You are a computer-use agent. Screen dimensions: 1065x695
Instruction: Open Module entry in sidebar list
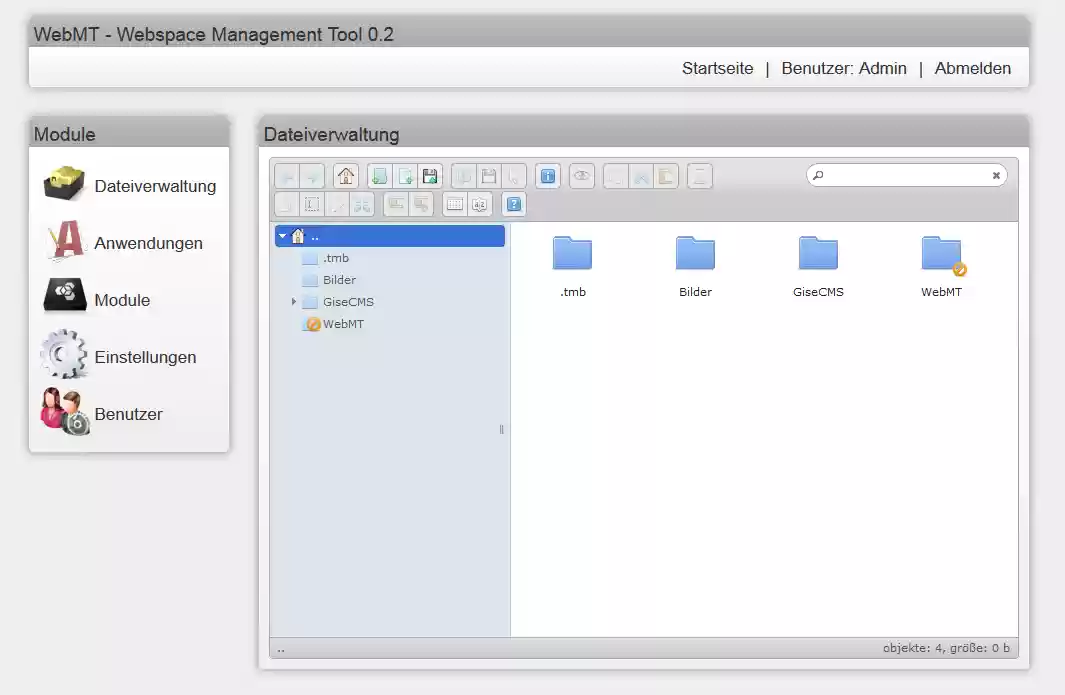[122, 300]
